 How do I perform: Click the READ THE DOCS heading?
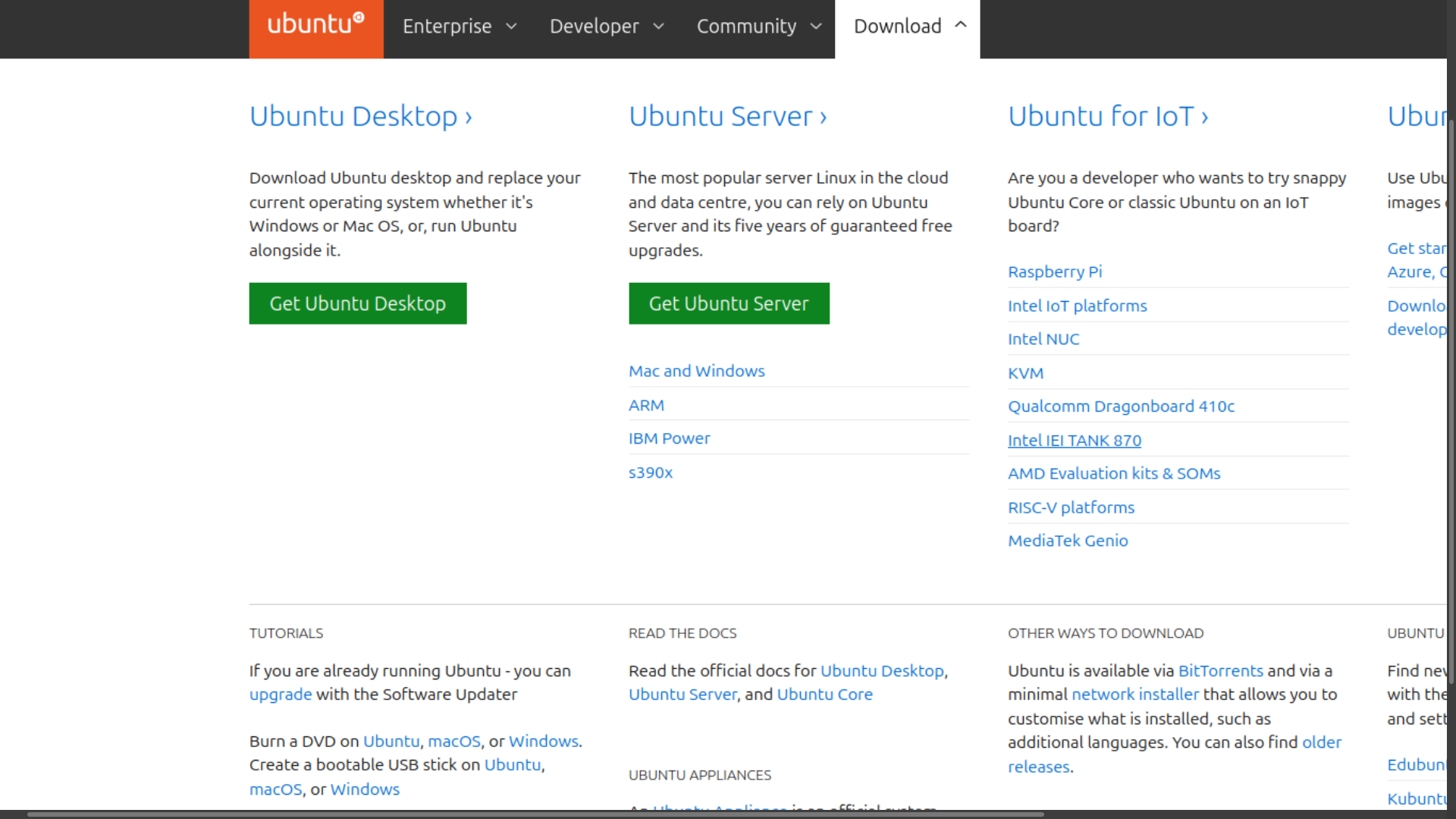point(682,633)
